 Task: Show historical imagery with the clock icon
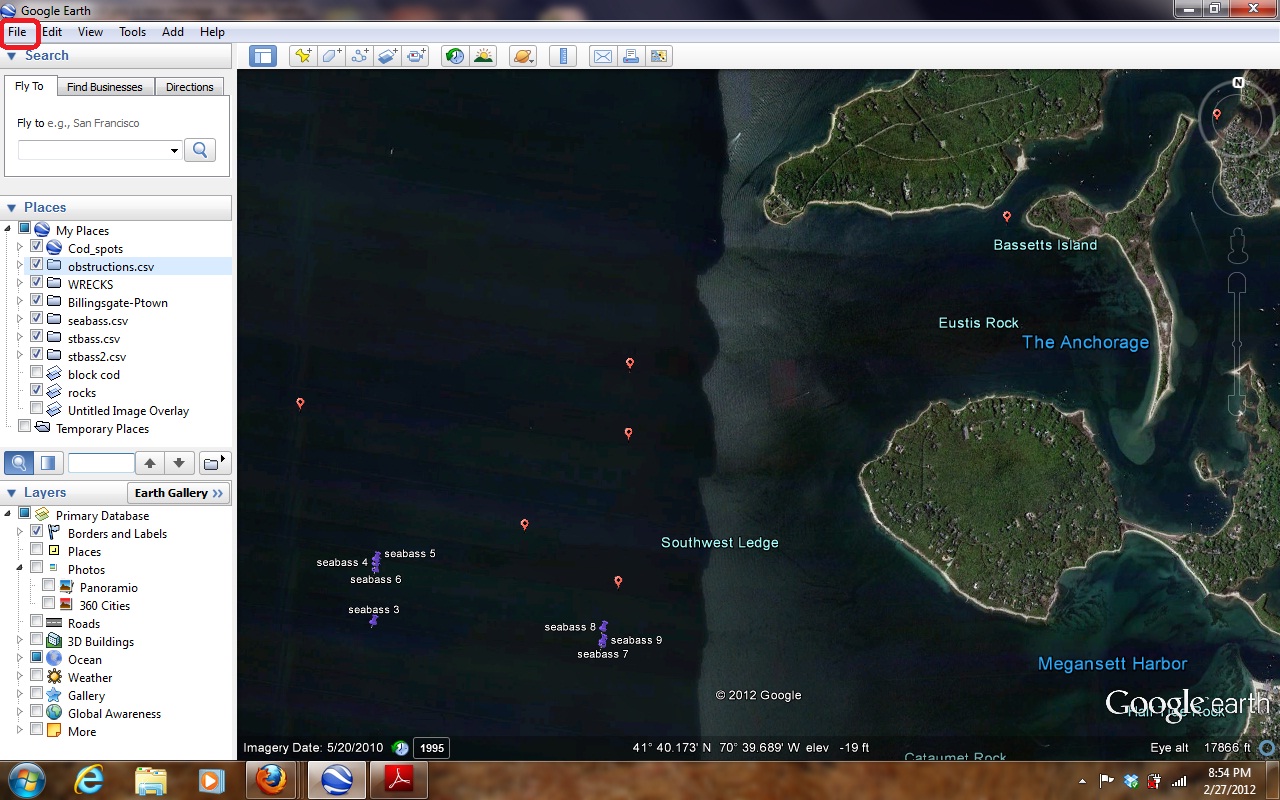[x=455, y=56]
